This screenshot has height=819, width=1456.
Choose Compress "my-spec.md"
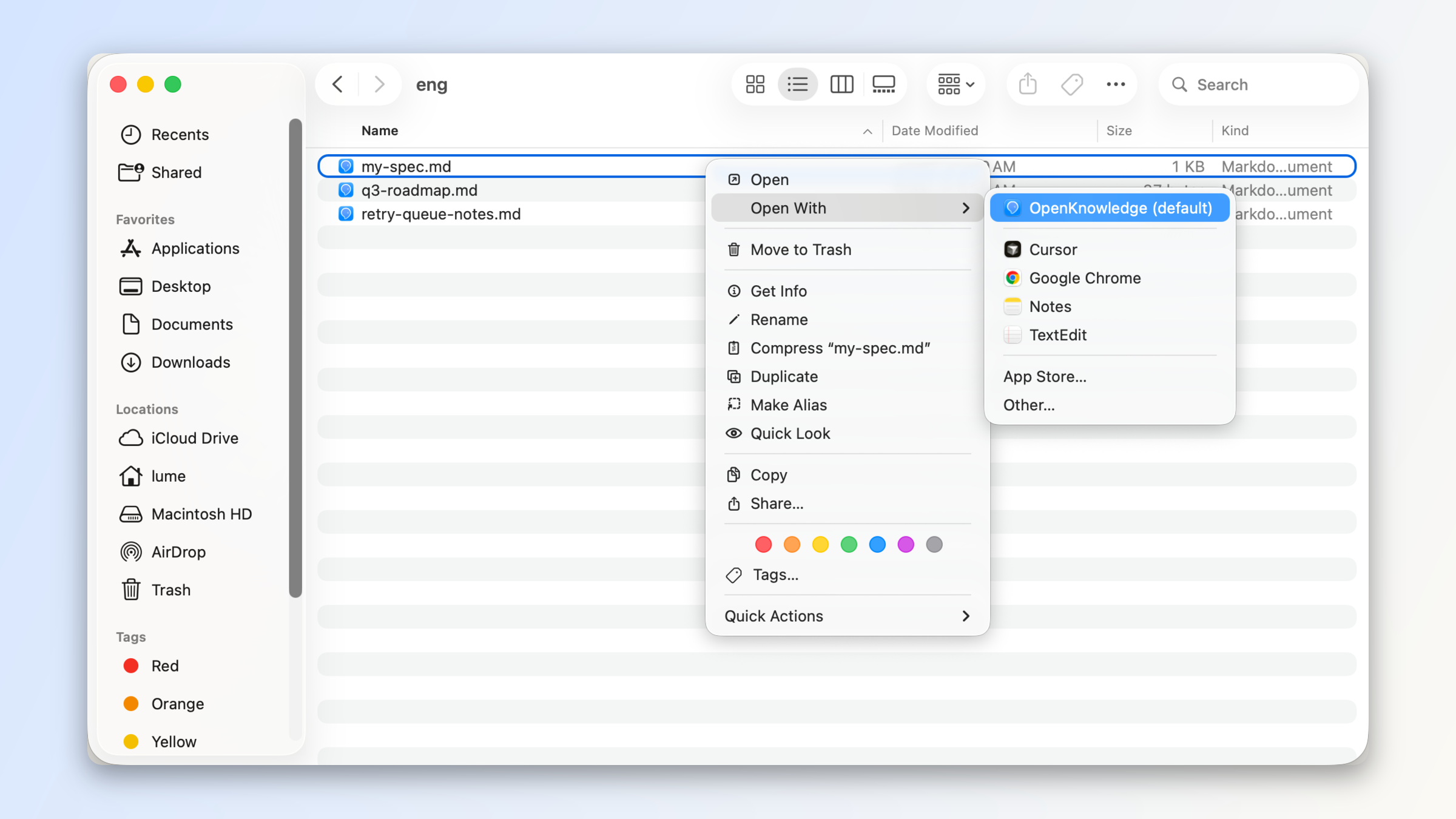point(848,348)
